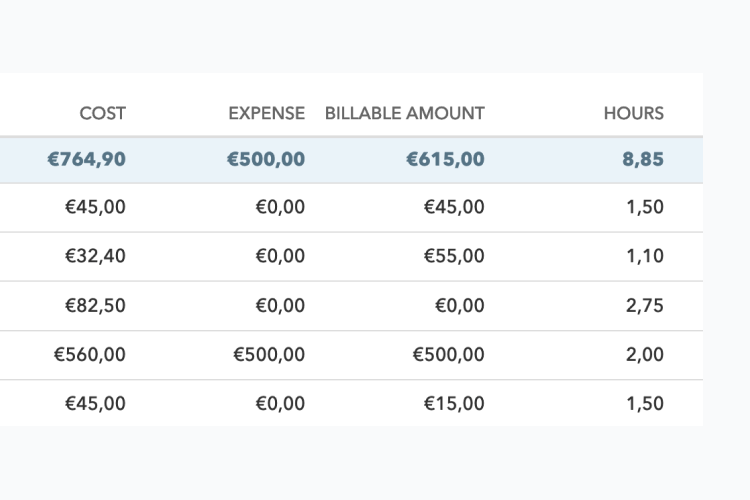Select the total cost €764,90 cell
This screenshot has width=750, height=500.
[x=87, y=159]
